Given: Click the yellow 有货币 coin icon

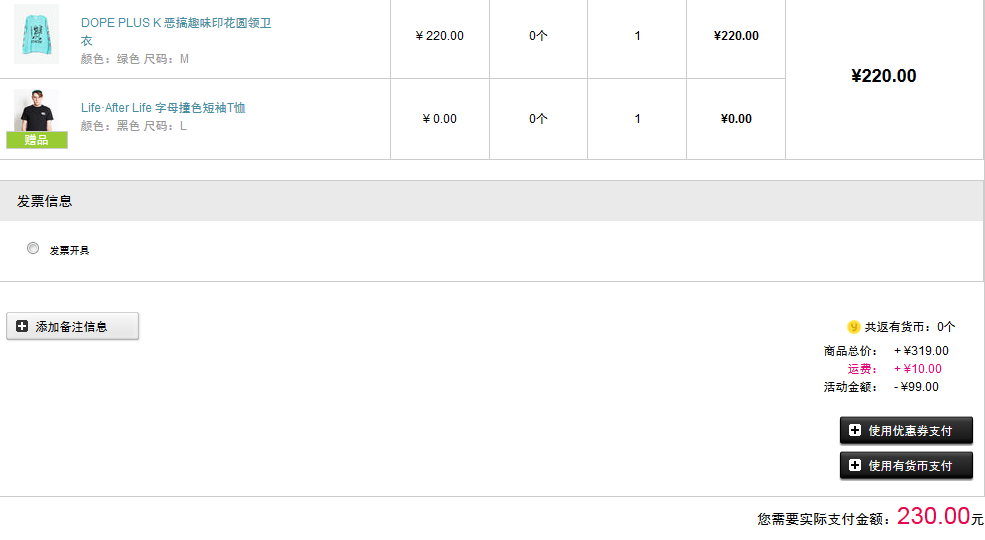Looking at the screenshot, I should tap(853, 327).
